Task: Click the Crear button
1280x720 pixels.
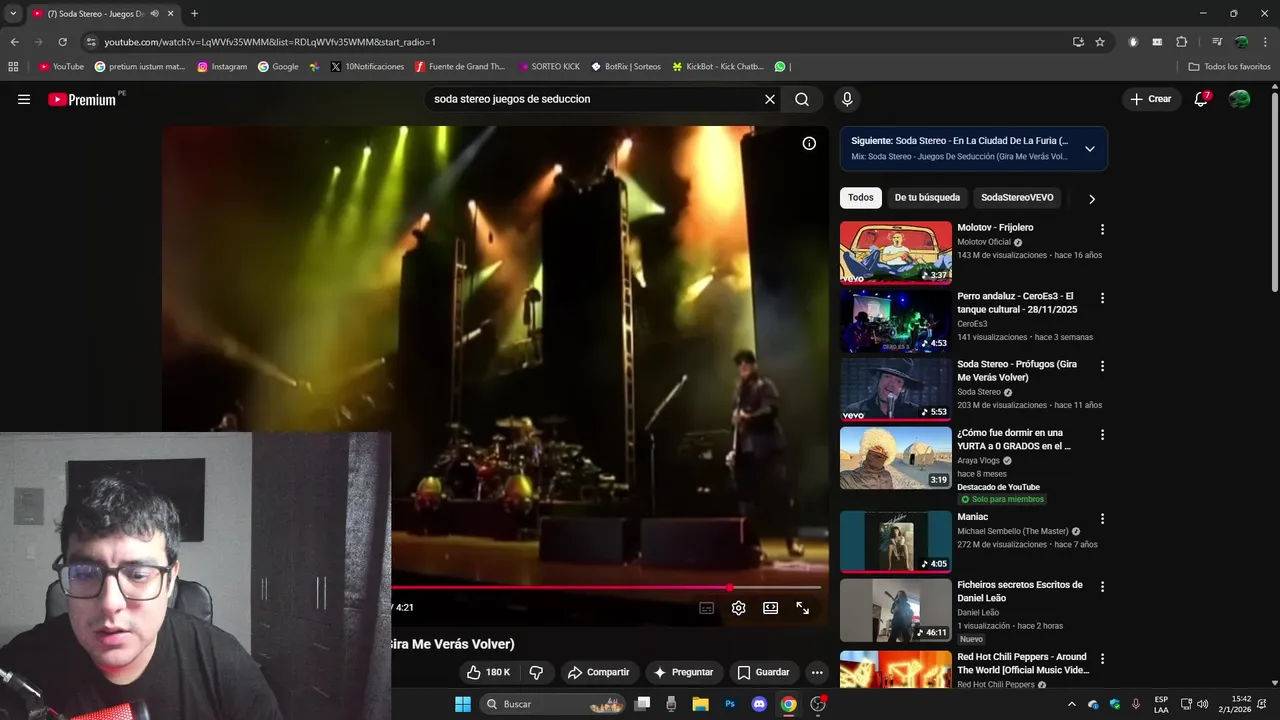Action: coord(1150,99)
